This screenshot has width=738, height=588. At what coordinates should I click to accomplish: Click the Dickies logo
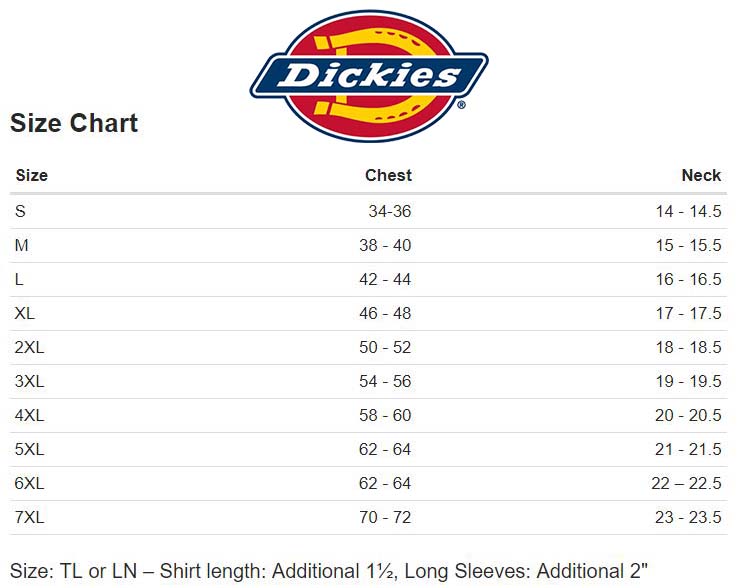[368, 75]
